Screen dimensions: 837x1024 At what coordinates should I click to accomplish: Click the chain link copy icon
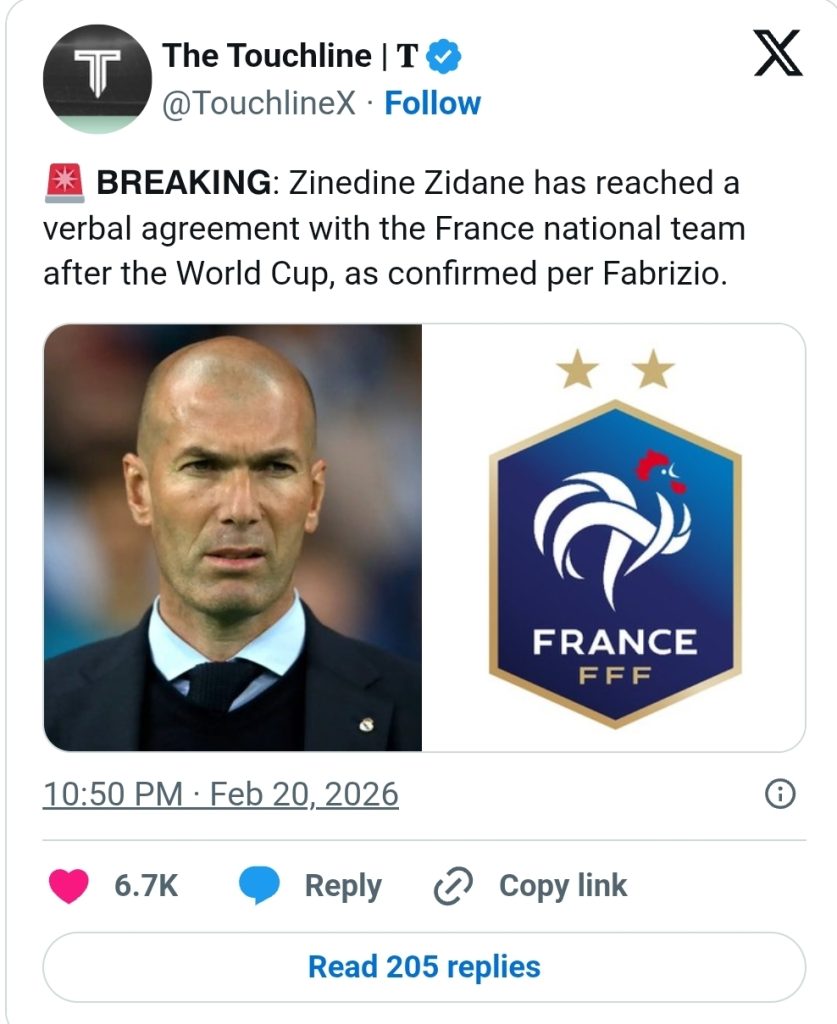click(453, 886)
